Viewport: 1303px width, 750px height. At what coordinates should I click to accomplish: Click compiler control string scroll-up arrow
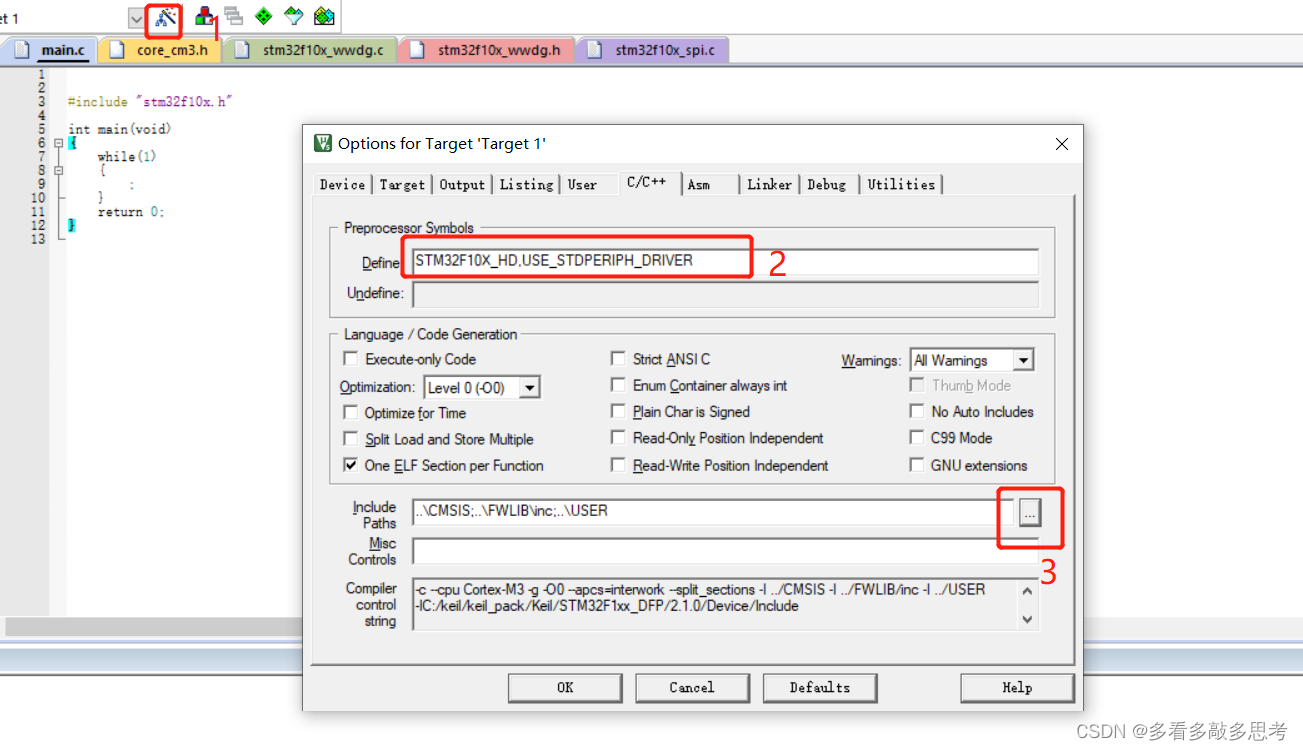click(x=1027, y=590)
